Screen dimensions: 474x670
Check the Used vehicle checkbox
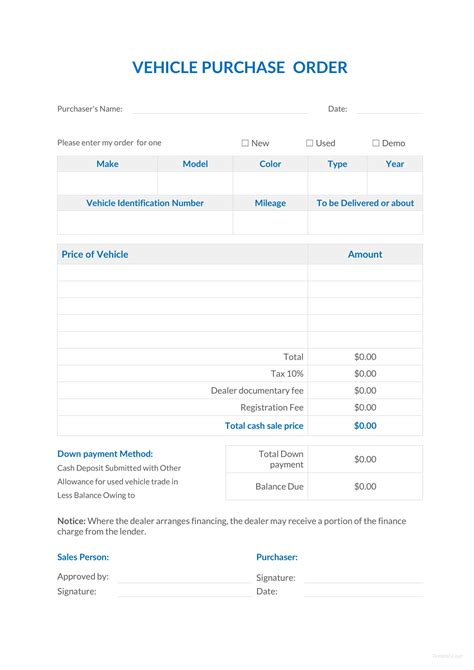[309, 143]
